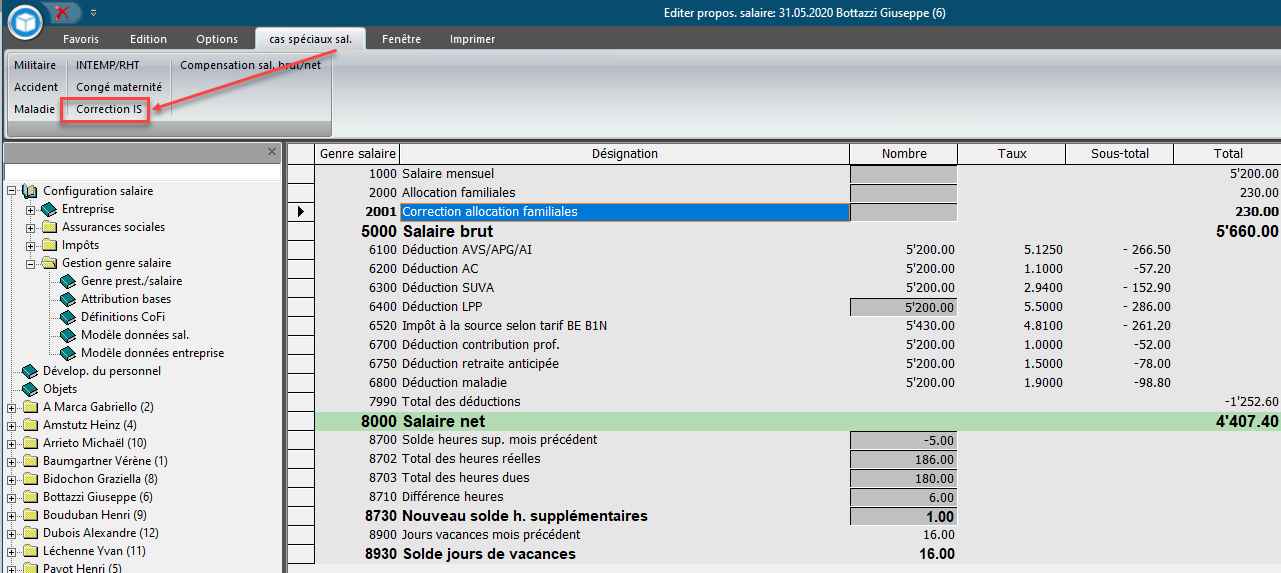Click the Congé maternité button
Image resolution: width=1281 pixels, height=573 pixels.
119,87
